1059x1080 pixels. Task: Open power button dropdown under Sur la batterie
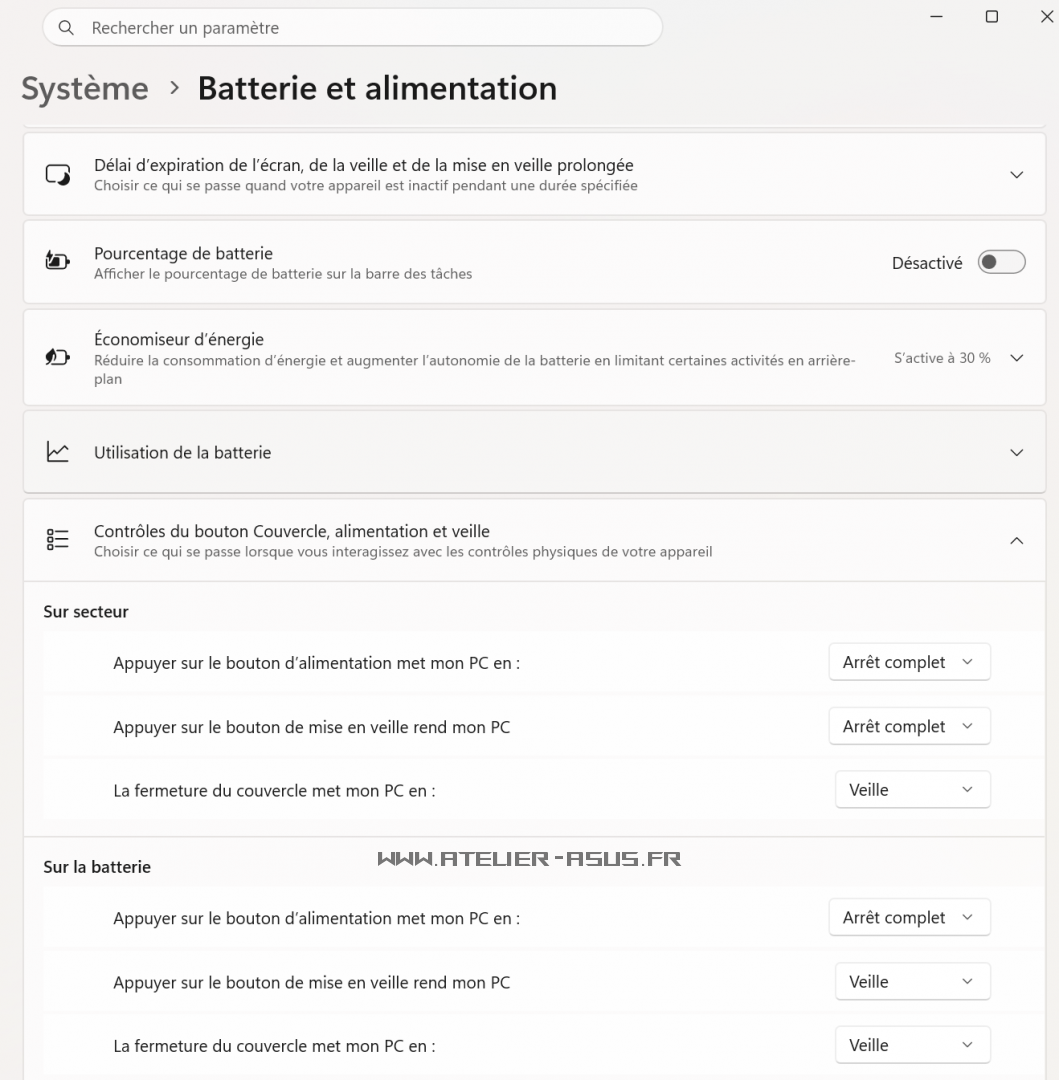(910, 917)
